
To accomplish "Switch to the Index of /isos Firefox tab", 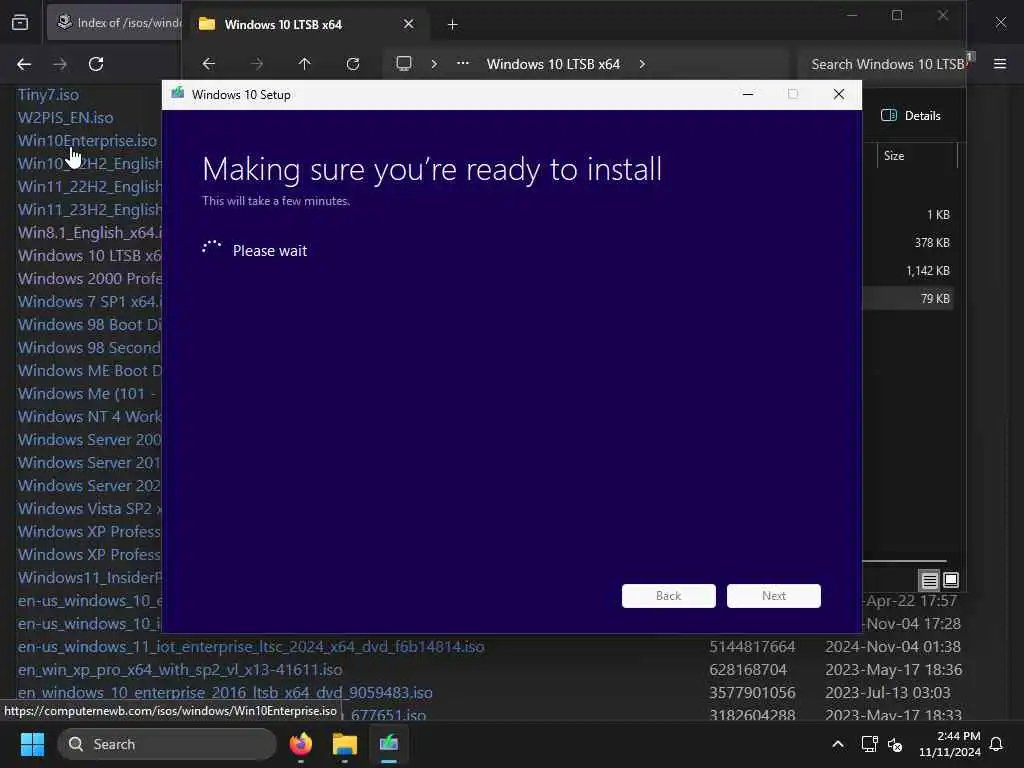I will pyautogui.click(x=115, y=23).
